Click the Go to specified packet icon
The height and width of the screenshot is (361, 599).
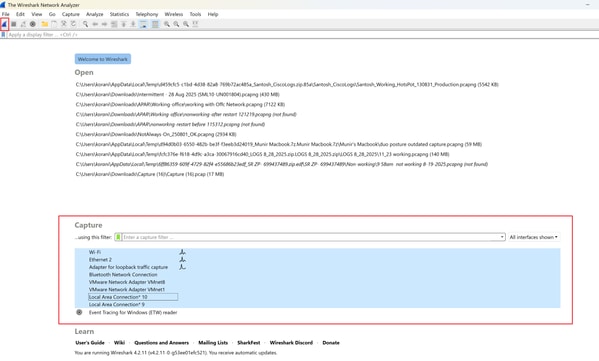tap(114, 24)
